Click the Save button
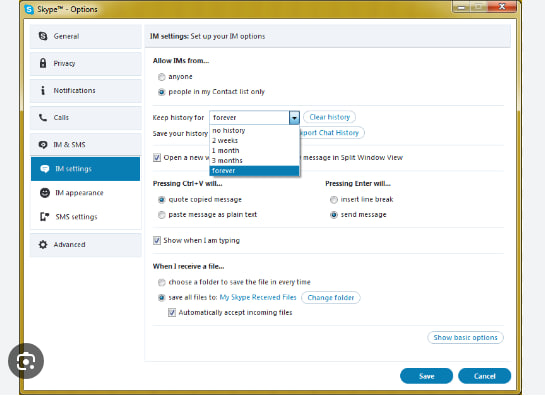The height and width of the screenshot is (396, 545). coord(426,376)
